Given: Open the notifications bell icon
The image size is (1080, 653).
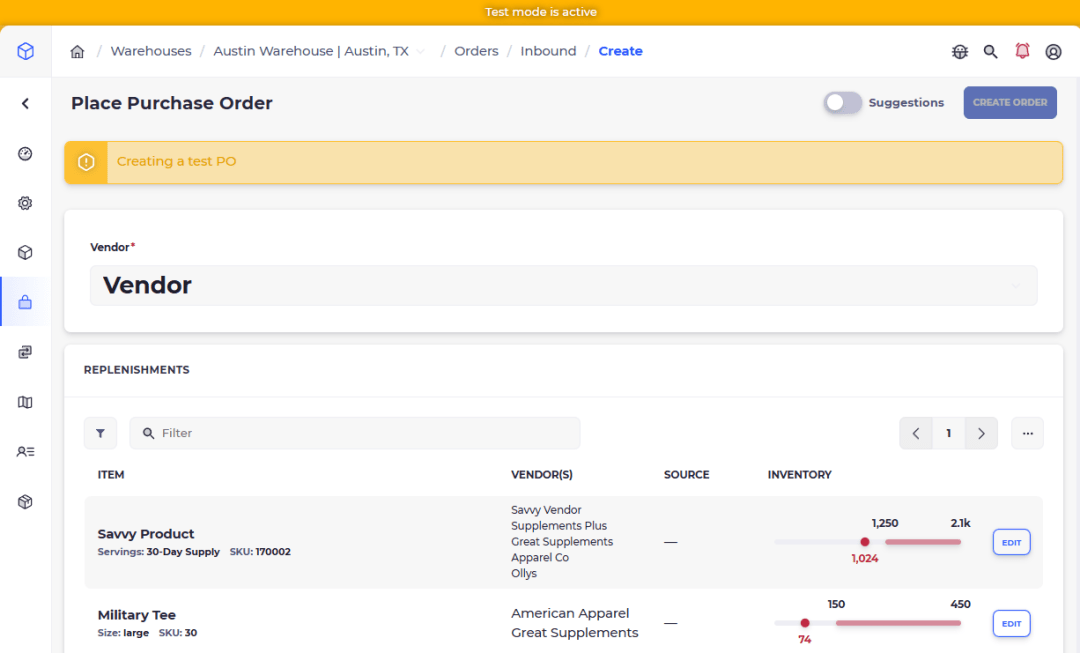Looking at the screenshot, I should coord(1022,51).
